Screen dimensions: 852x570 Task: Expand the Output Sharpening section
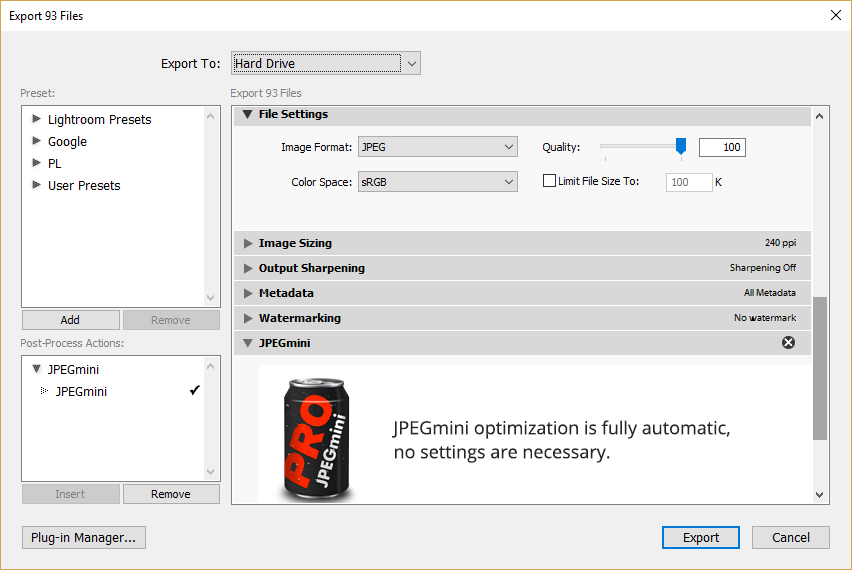pyautogui.click(x=248, y=268)
